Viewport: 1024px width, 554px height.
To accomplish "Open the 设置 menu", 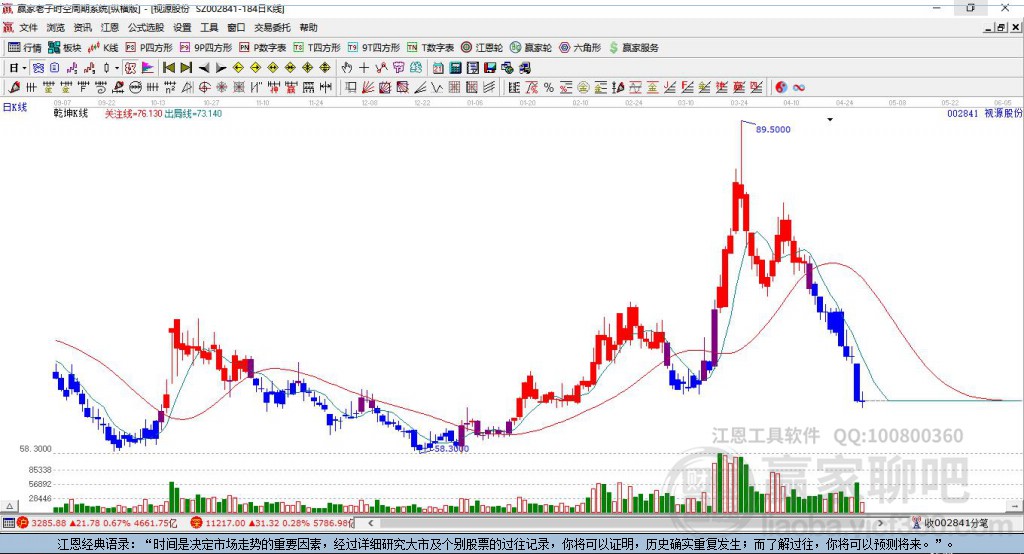I will (182, 27).
